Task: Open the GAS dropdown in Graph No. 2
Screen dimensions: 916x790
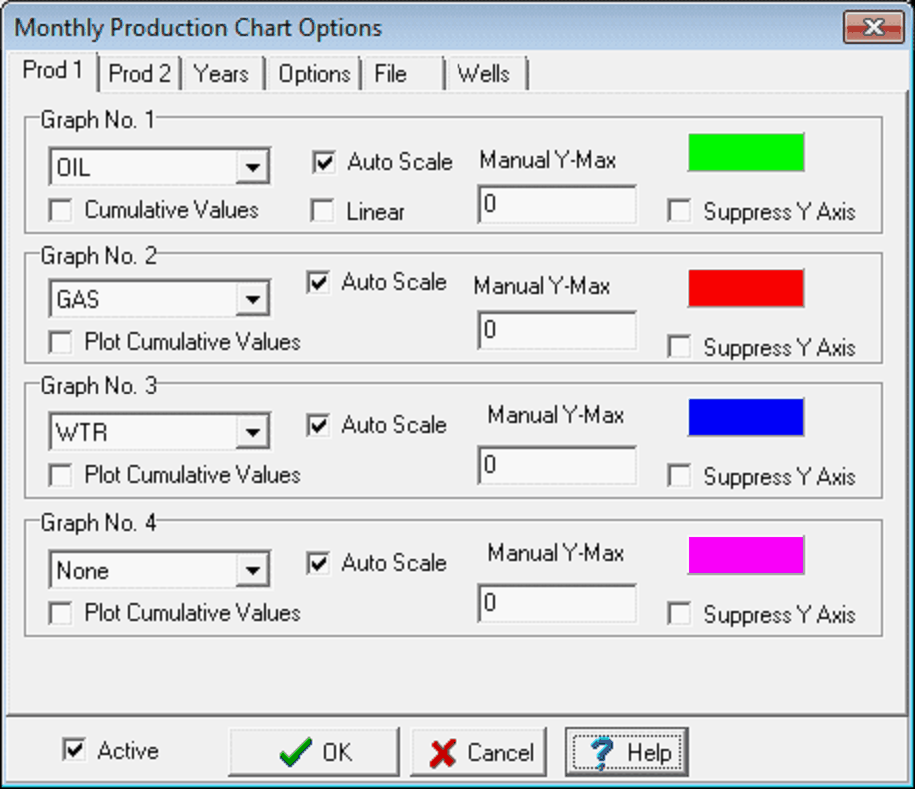Action: (x=252, y=299)
